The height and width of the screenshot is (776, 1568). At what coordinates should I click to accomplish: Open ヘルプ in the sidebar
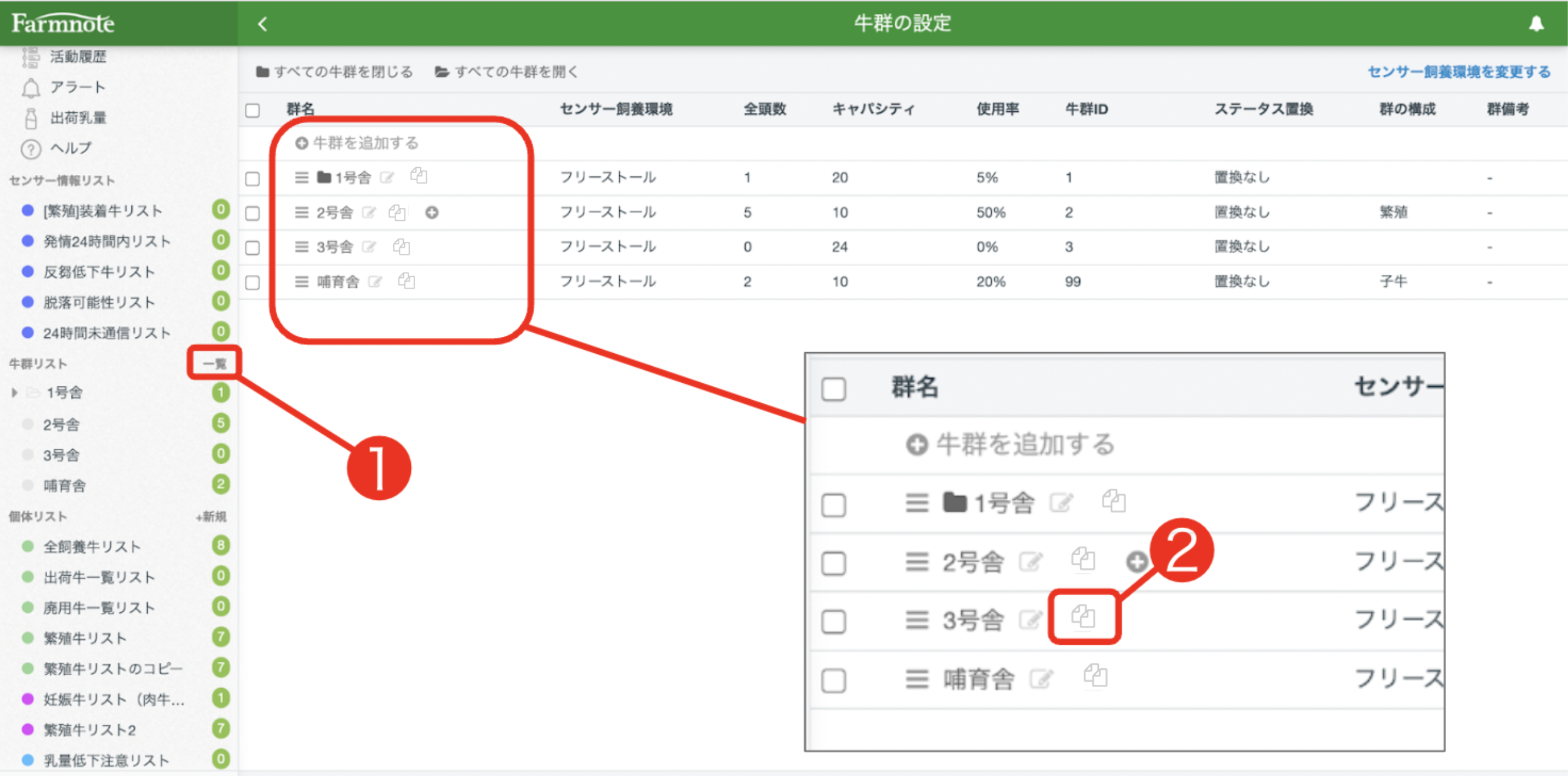[71, 148]
